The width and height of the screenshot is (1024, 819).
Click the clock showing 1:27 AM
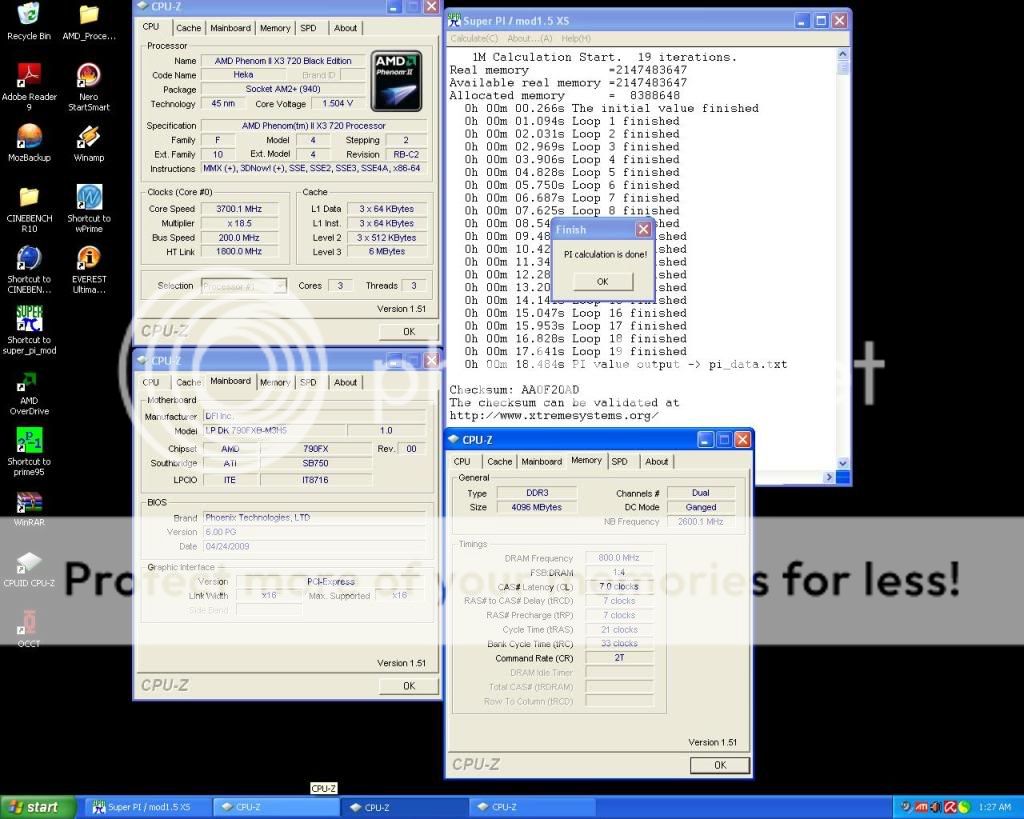pos(994,807)
